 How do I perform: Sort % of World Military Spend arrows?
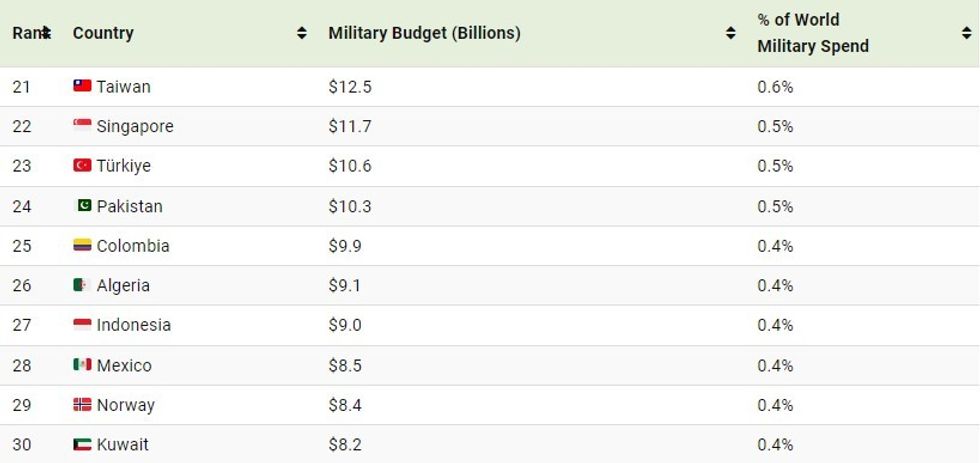(x=966, y=33)
